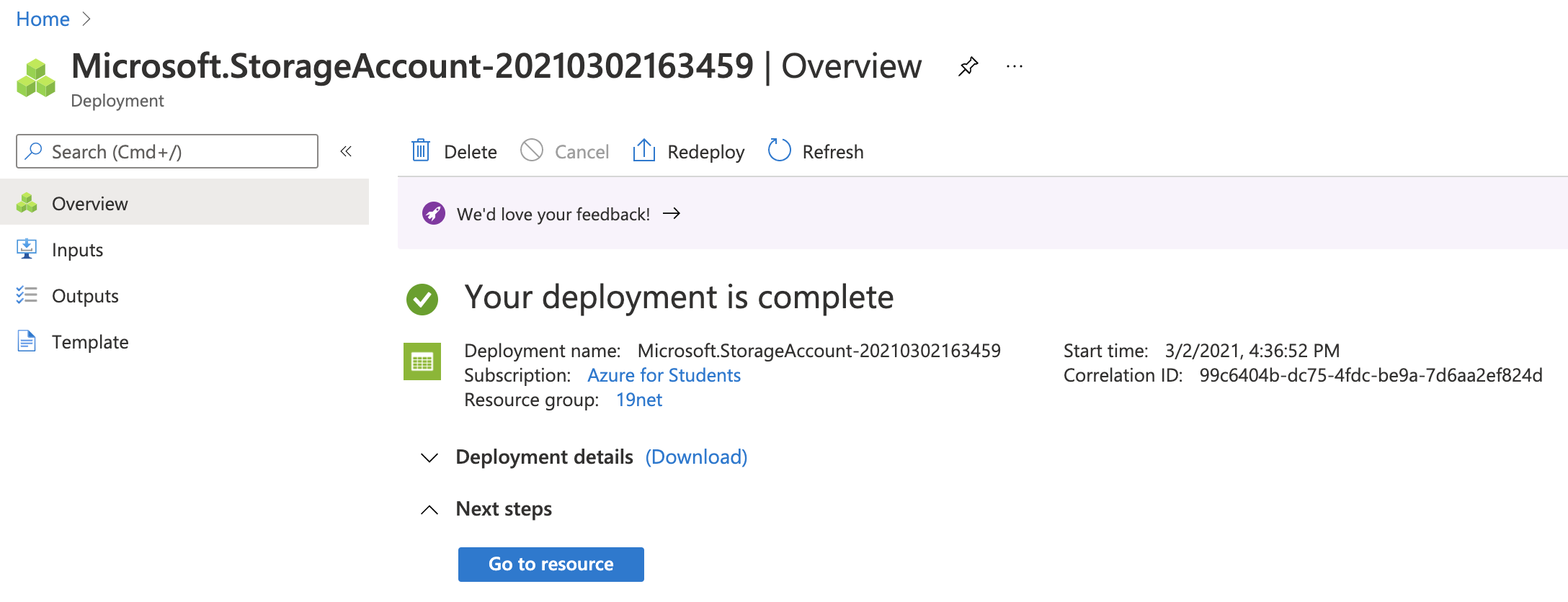Click the green storage account table icon
This screenshot has width=1568, height=602.
(422, 361)
